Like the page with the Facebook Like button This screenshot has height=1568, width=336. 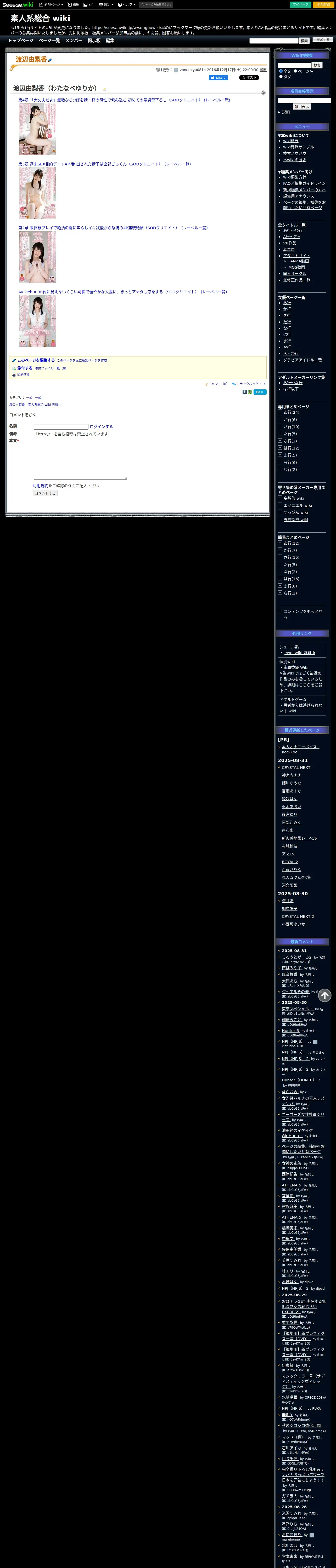click(218, 78)
